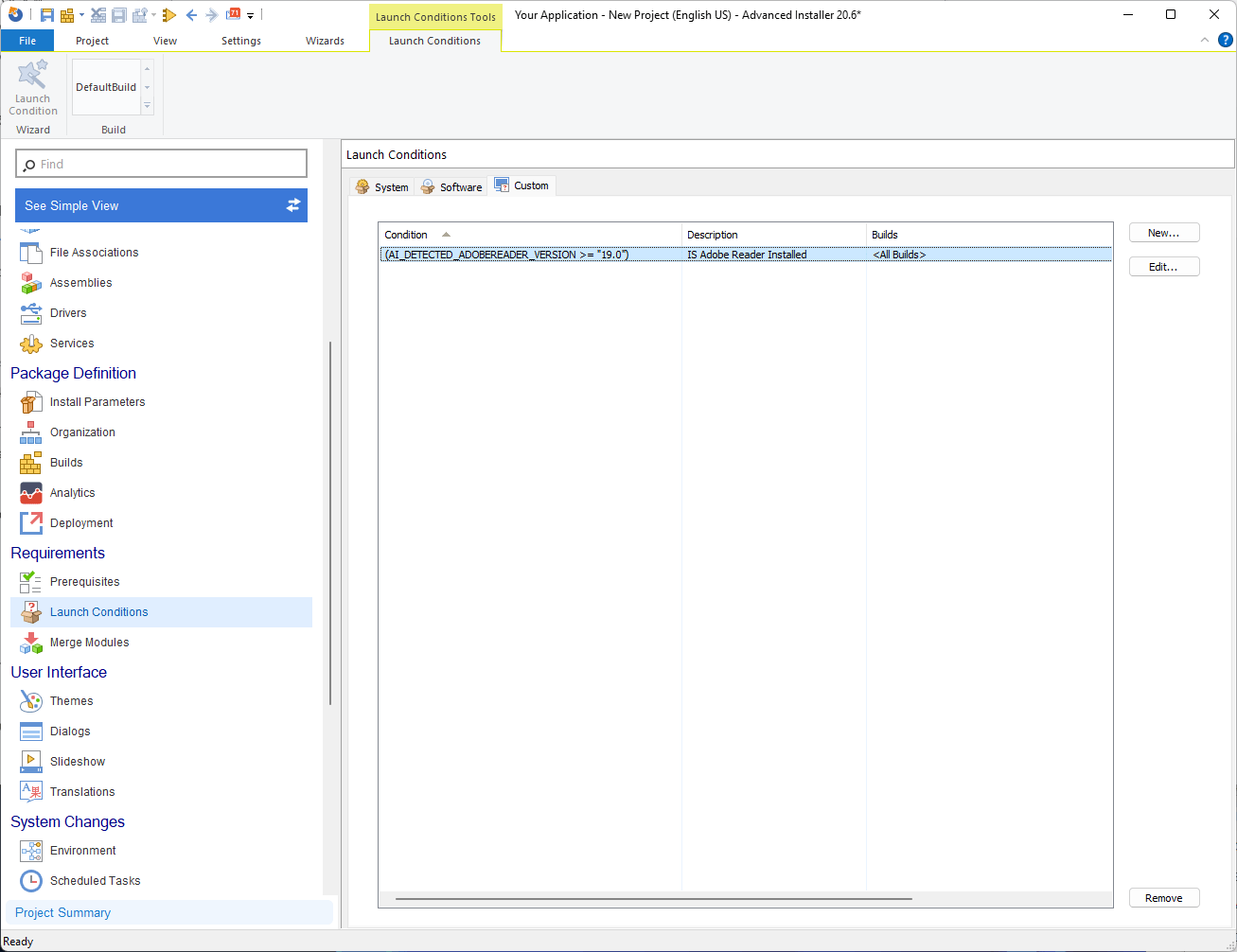Click the Edit... button
The image size is (1237, 952).
[1164, 267]
